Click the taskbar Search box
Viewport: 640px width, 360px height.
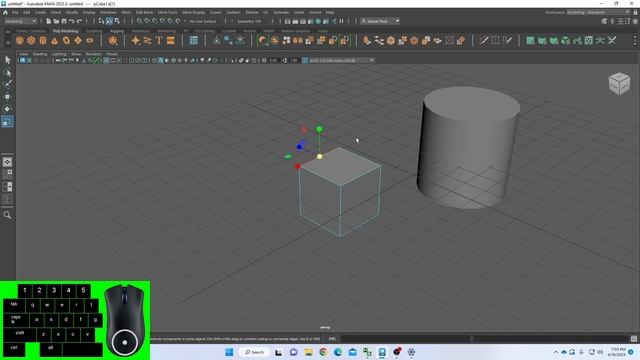click(x=254, y=352)
